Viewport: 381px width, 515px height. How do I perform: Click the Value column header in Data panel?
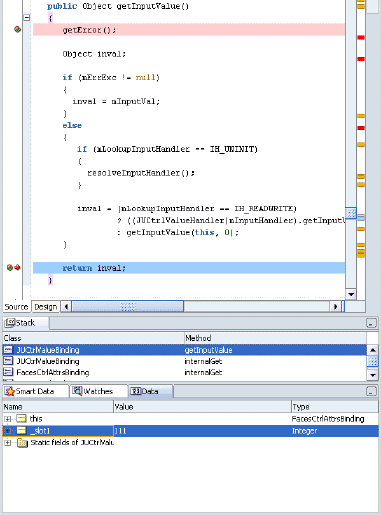[202, 407]
